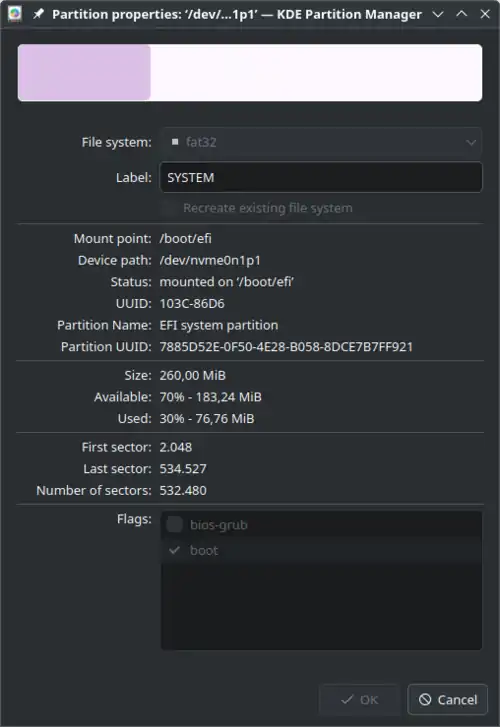500x727 pixels.
Task: Confirm with the OK button
Action: (359, 699)
